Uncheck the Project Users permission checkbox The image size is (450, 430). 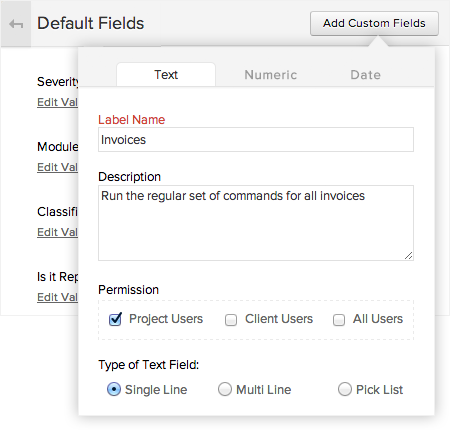point(115,319)
